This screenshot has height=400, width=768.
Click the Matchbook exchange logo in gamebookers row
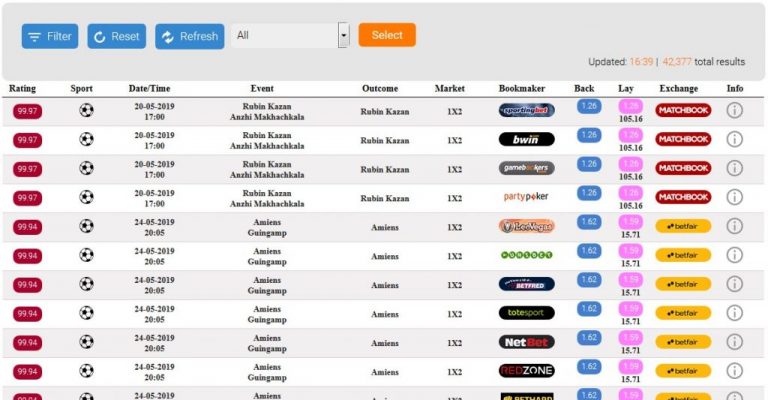coord(683,168)
